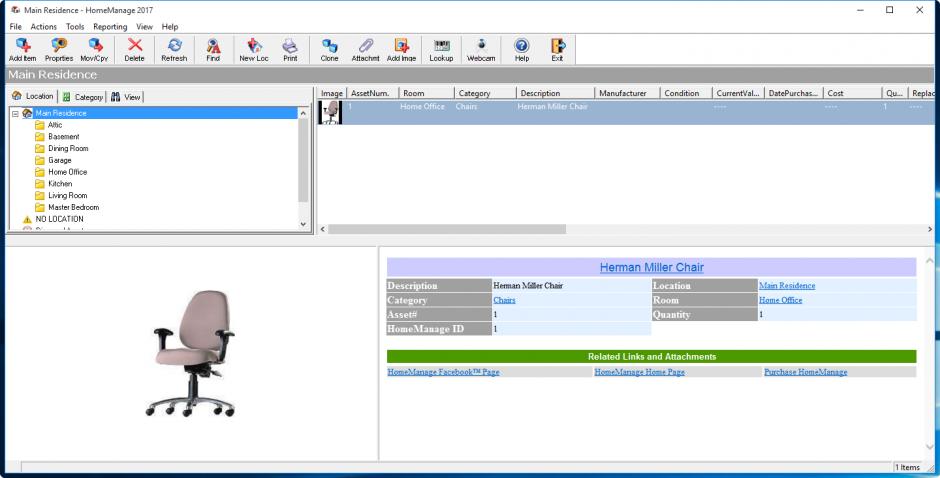
Task: Create a new location with New Loc
Action: 253,49
